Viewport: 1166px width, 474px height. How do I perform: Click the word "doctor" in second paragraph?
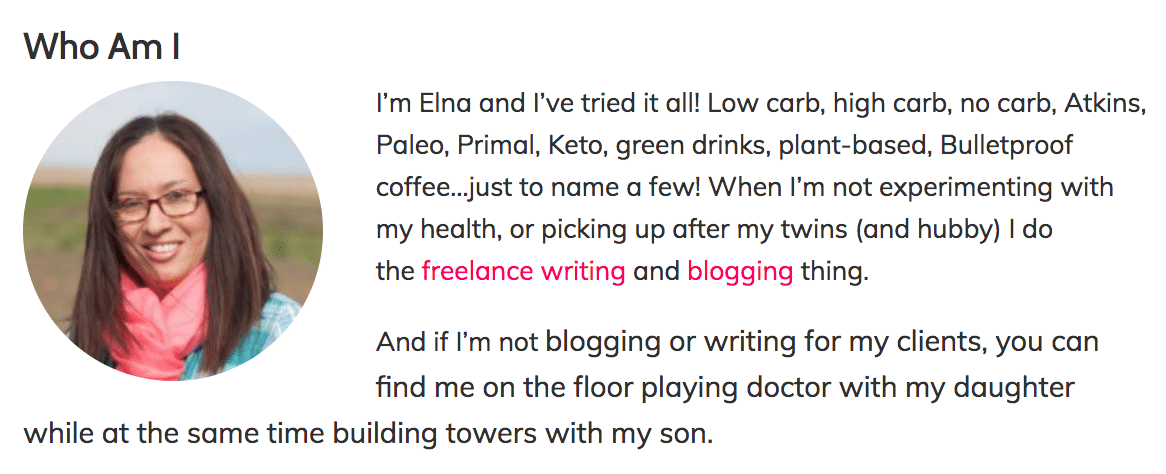coord(774,387)
